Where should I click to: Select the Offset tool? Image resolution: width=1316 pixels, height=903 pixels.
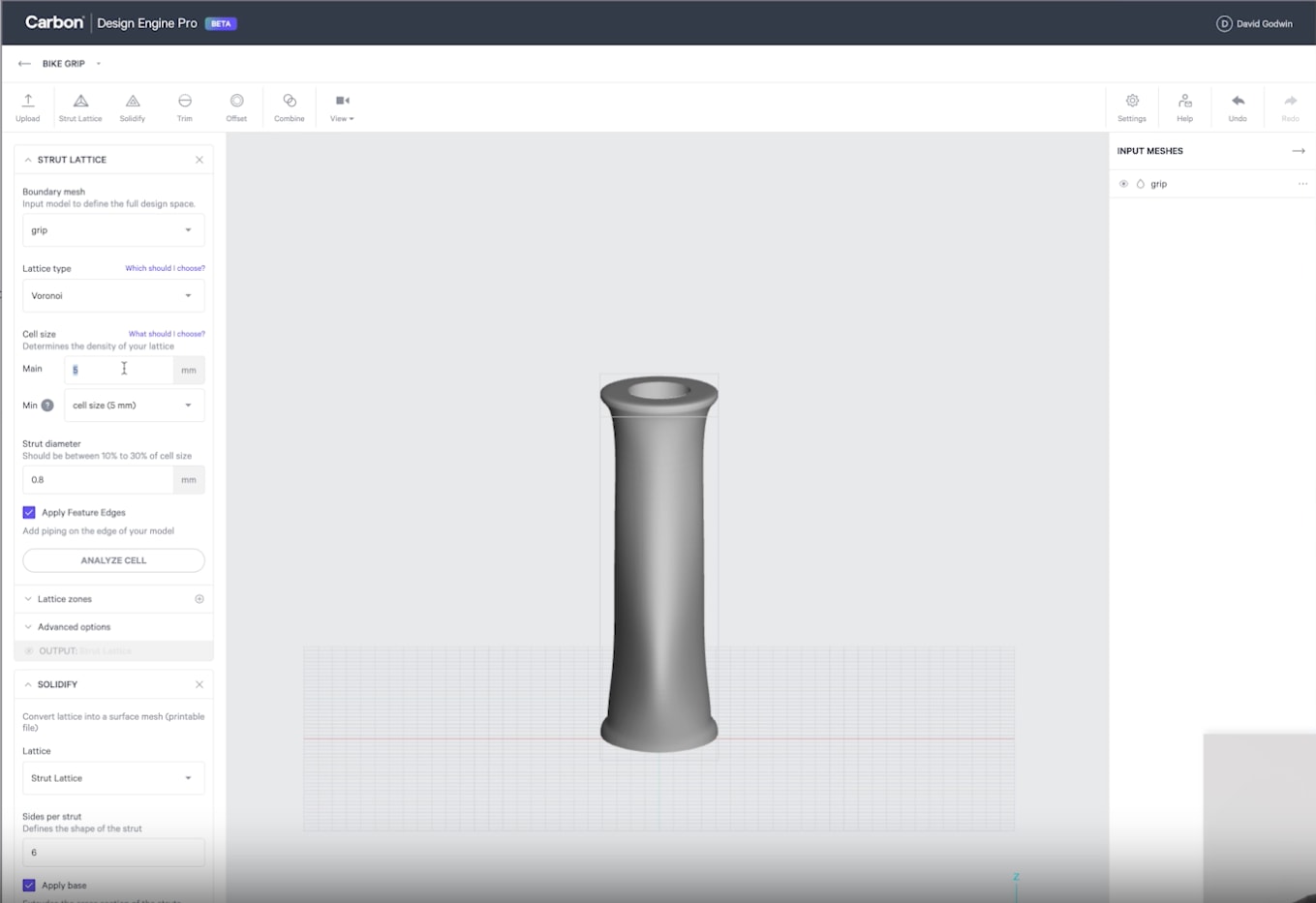[236, 106]
